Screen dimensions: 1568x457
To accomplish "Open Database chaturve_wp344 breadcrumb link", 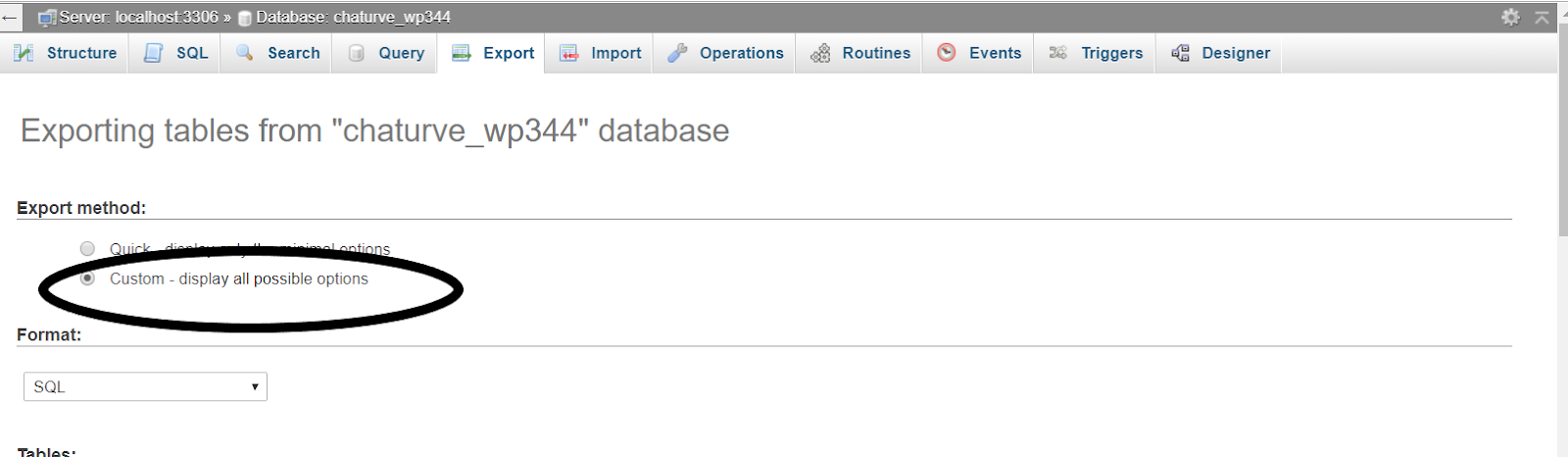I will 353,17.
